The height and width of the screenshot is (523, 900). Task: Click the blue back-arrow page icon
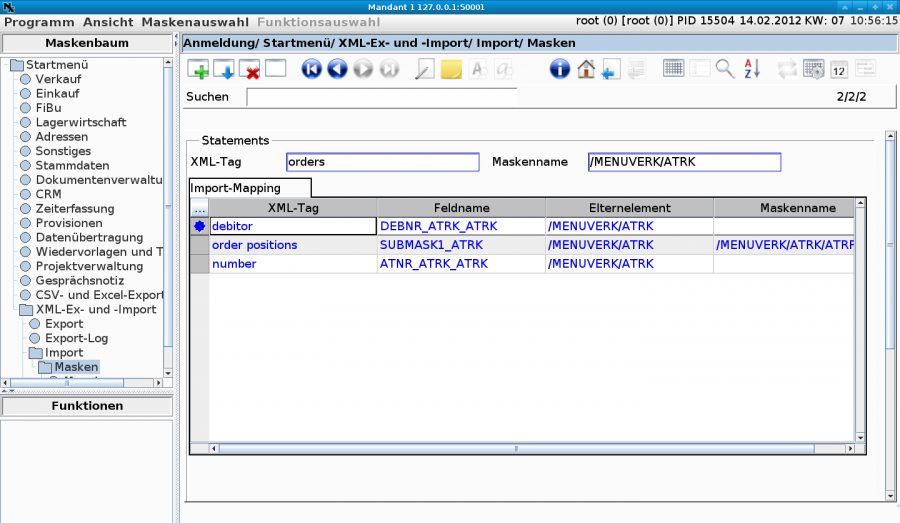point(611,69)
